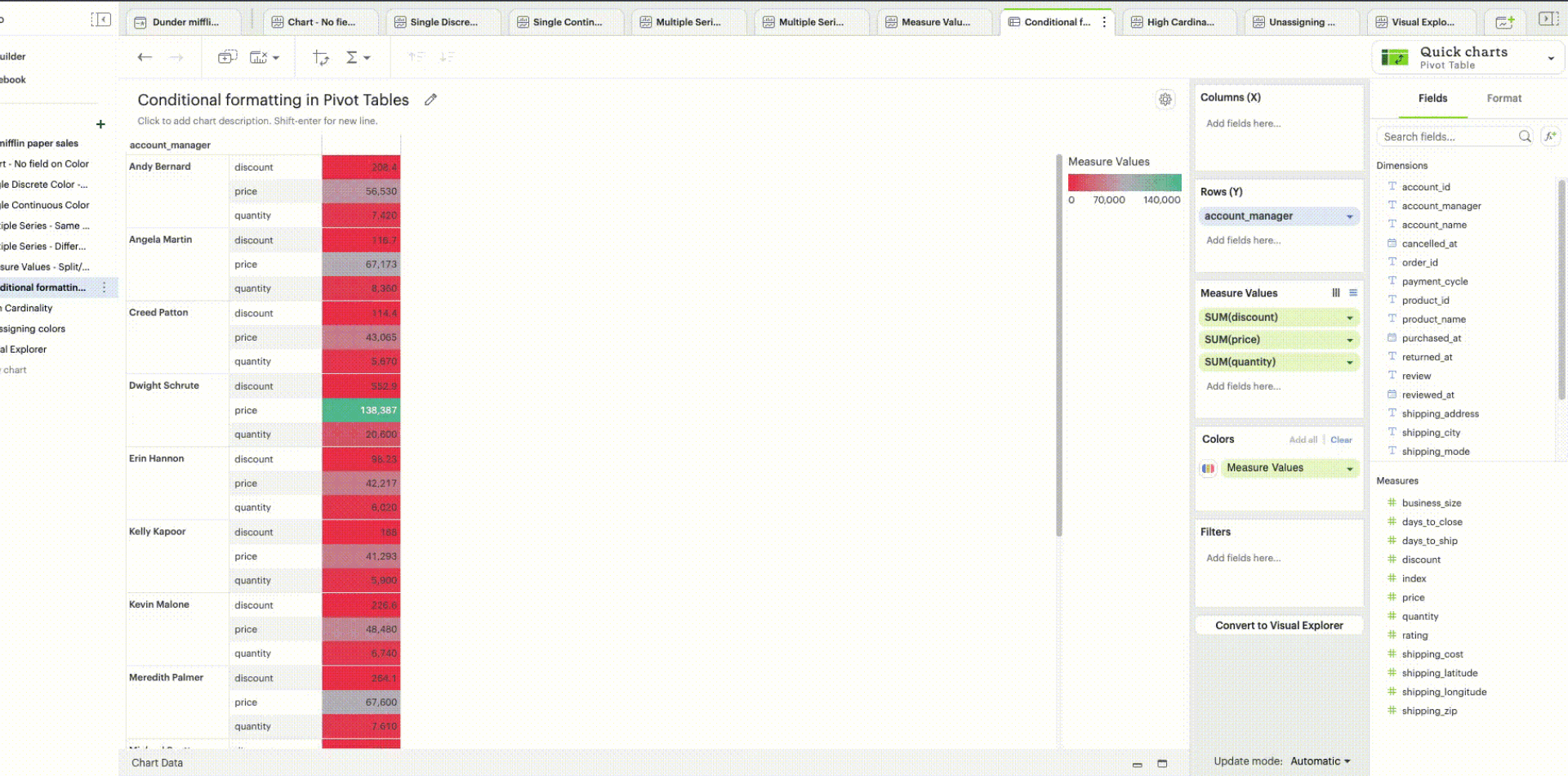
Task: Click the Measure Values color gradient legend
Action: click(1125, 183)
